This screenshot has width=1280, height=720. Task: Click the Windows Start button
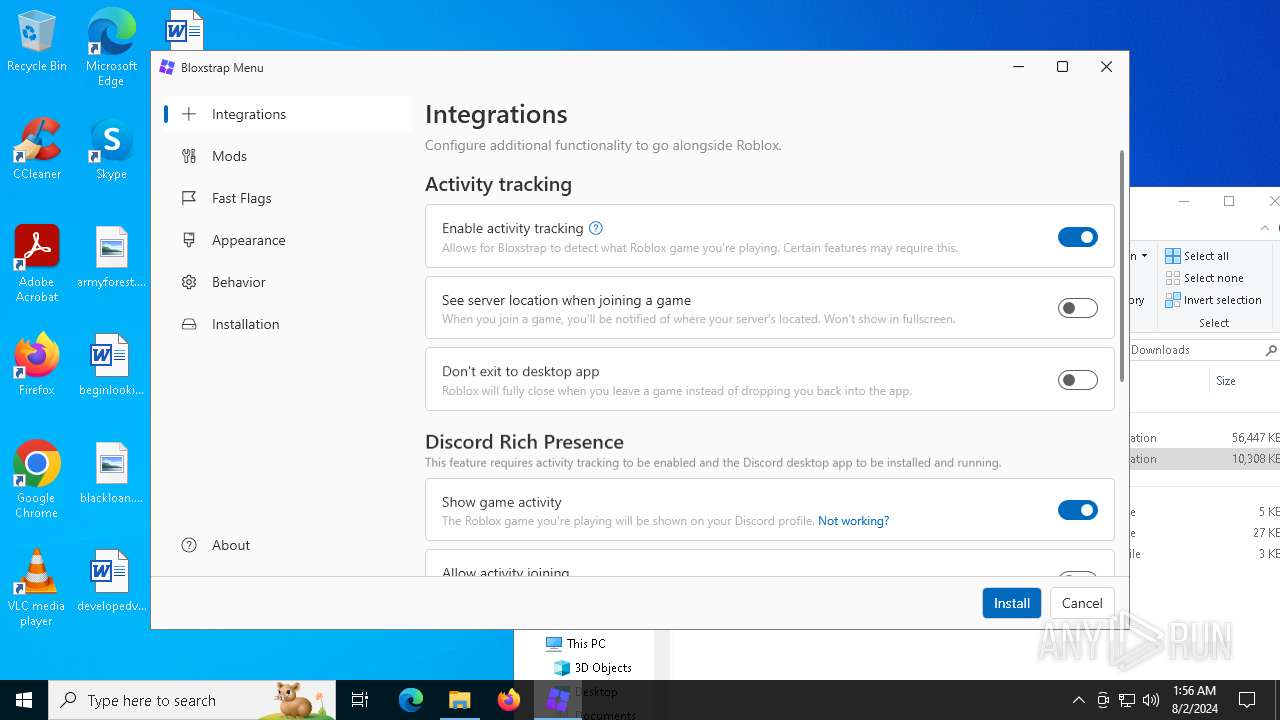pos(24,700)
